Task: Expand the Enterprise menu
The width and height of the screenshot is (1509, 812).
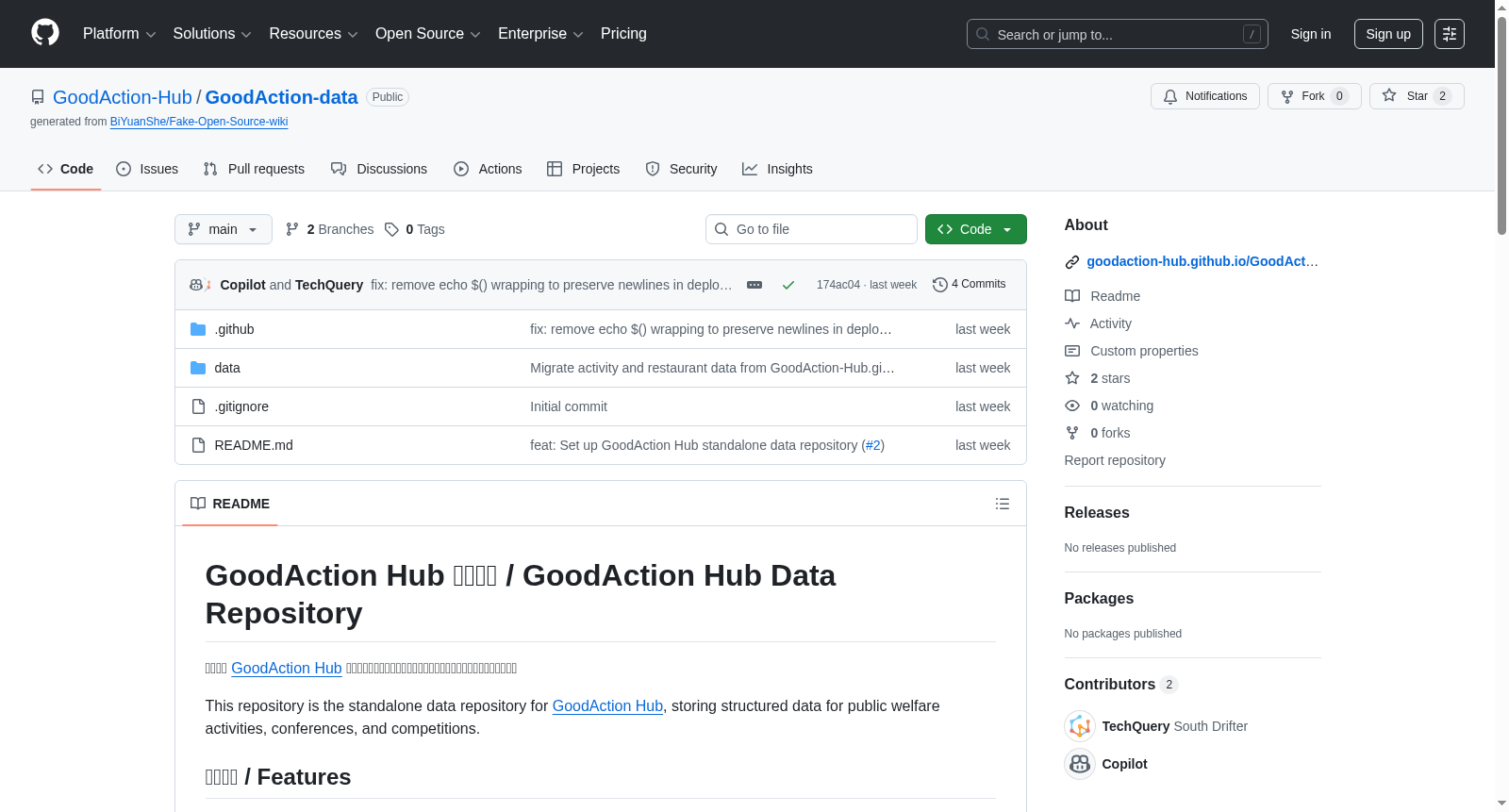Action: pyautogui.click(x=540, y=34)
